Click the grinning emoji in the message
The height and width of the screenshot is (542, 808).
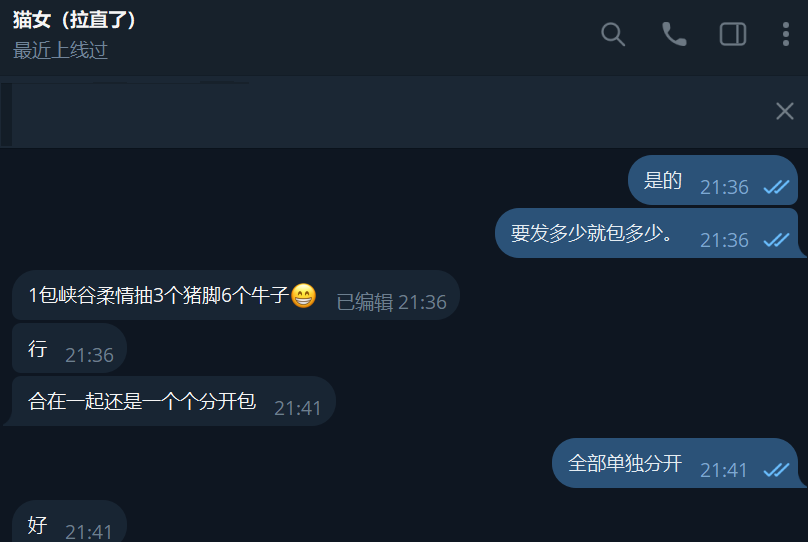304,296
